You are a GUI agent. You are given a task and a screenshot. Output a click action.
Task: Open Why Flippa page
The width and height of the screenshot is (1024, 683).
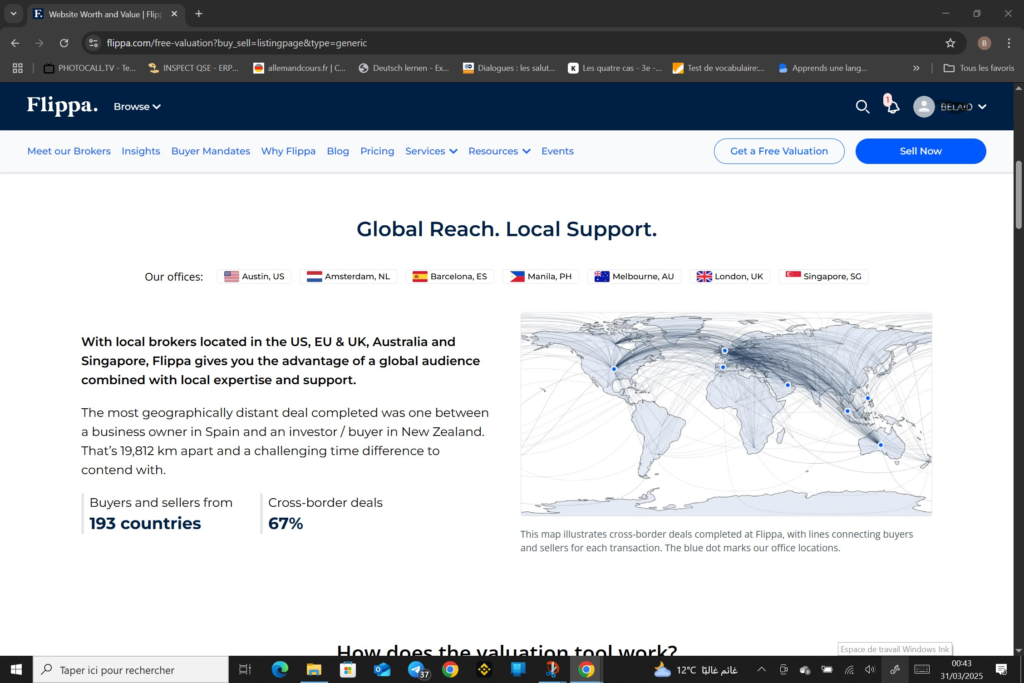coord(288,151)
